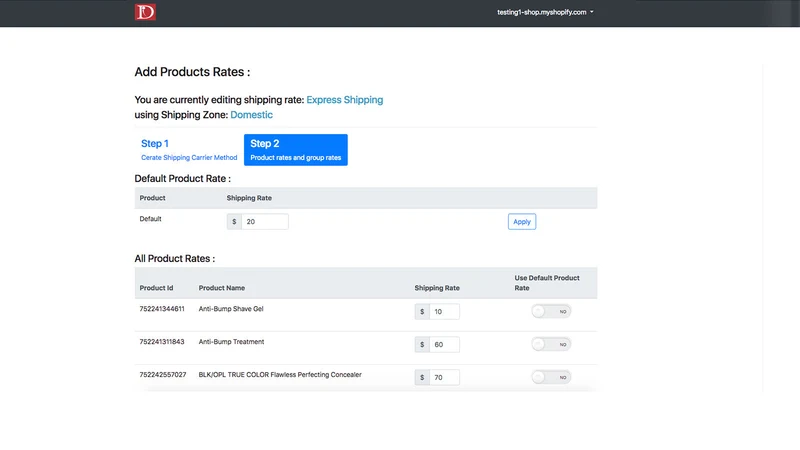This screenshot has width=800, height=450.
Task: Edit the Anti-Bump Treatment shipping rate field
Action: 444,344
